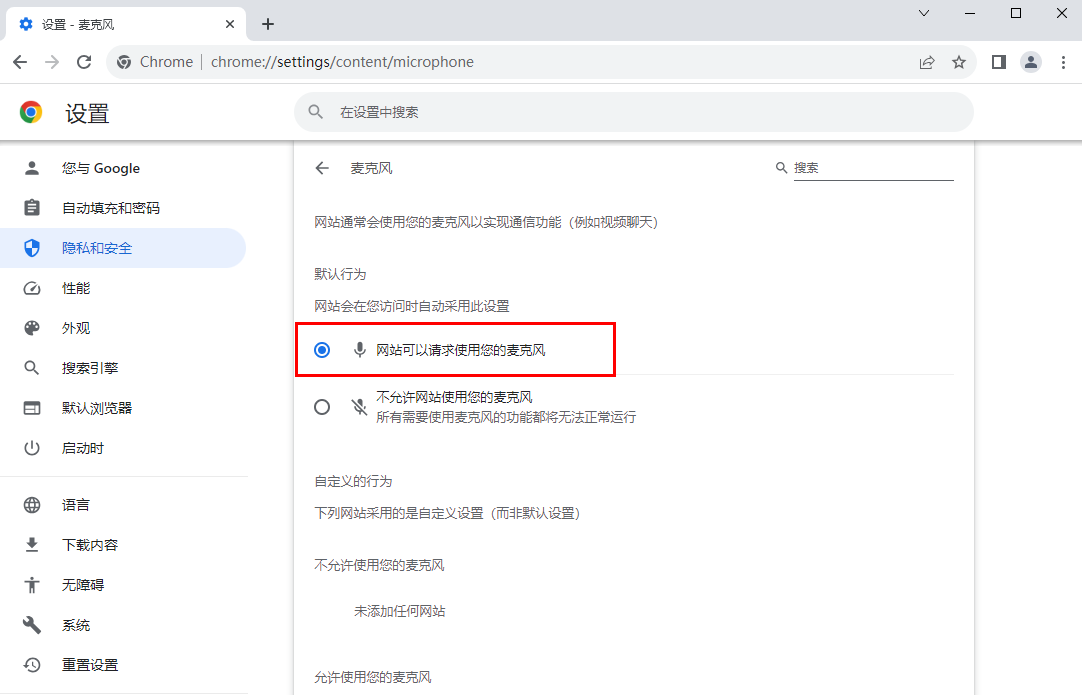
Task: Click the 默认行为 heading
Action: (x=340, y=274)
